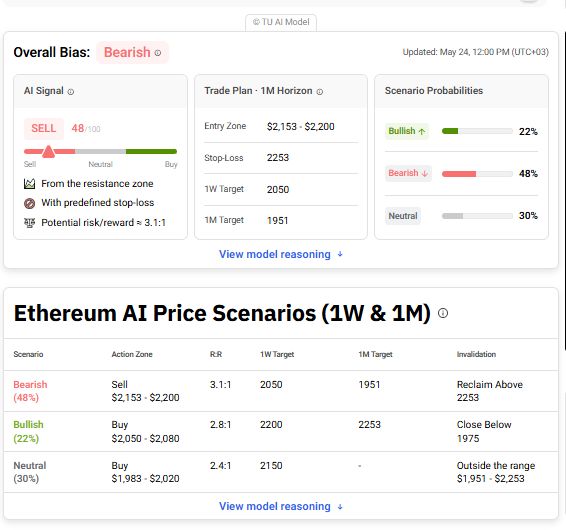566x530 pixels.
Task: Click the TU AI Model tab label
Action: pos(281,22)
